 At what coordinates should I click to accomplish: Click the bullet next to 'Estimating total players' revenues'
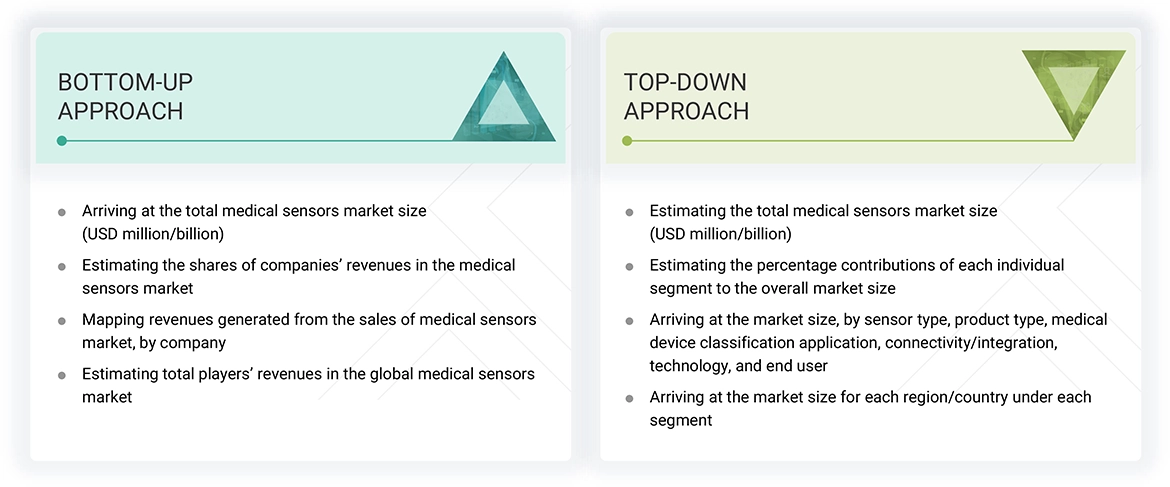click(62, 374)
